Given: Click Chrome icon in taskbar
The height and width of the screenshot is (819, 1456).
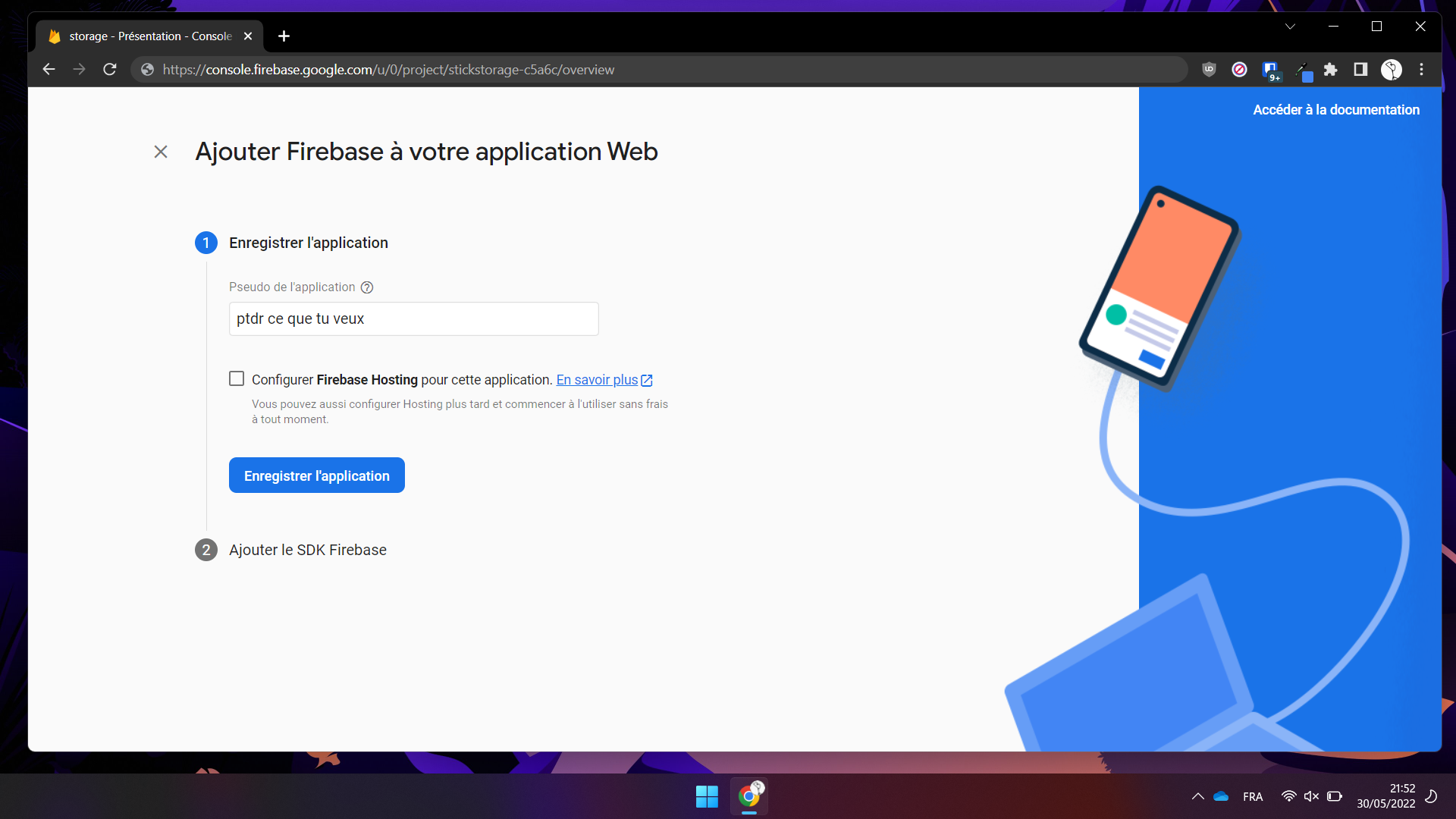Looking at the screenshot, I should click(x=749, y=796).
